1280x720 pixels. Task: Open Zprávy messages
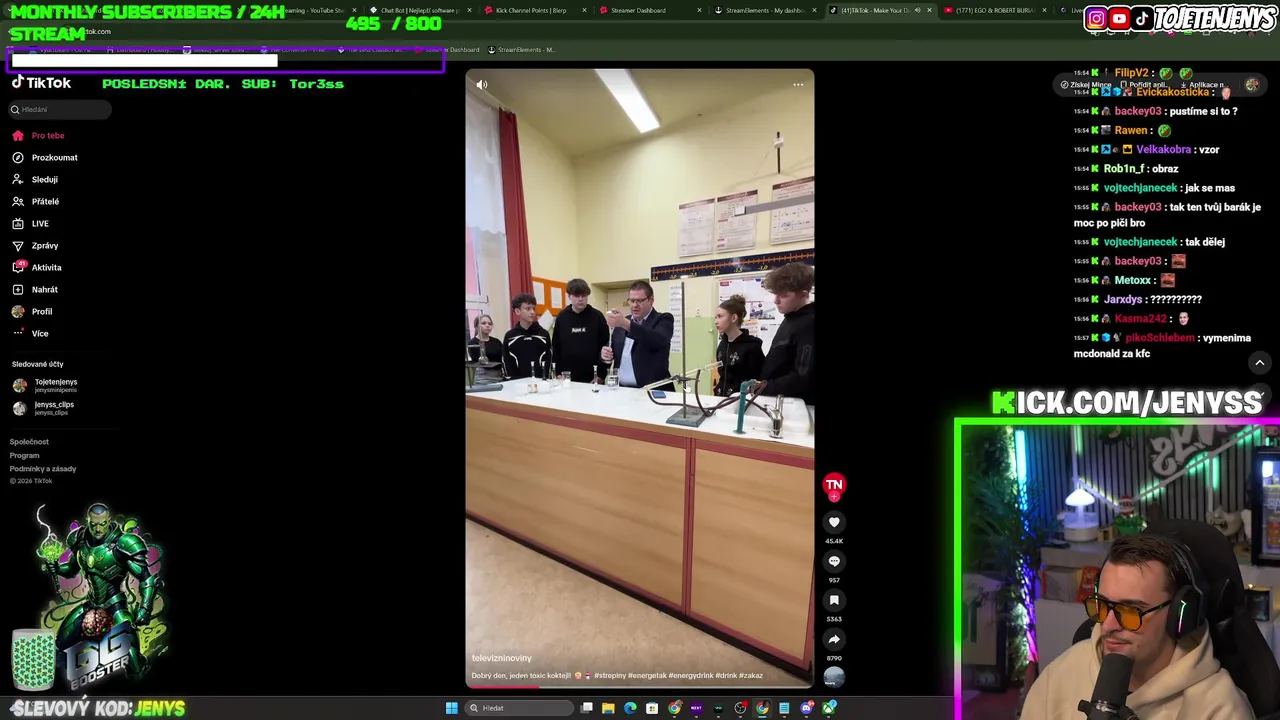pyautogui.click(x=35, y=245)
